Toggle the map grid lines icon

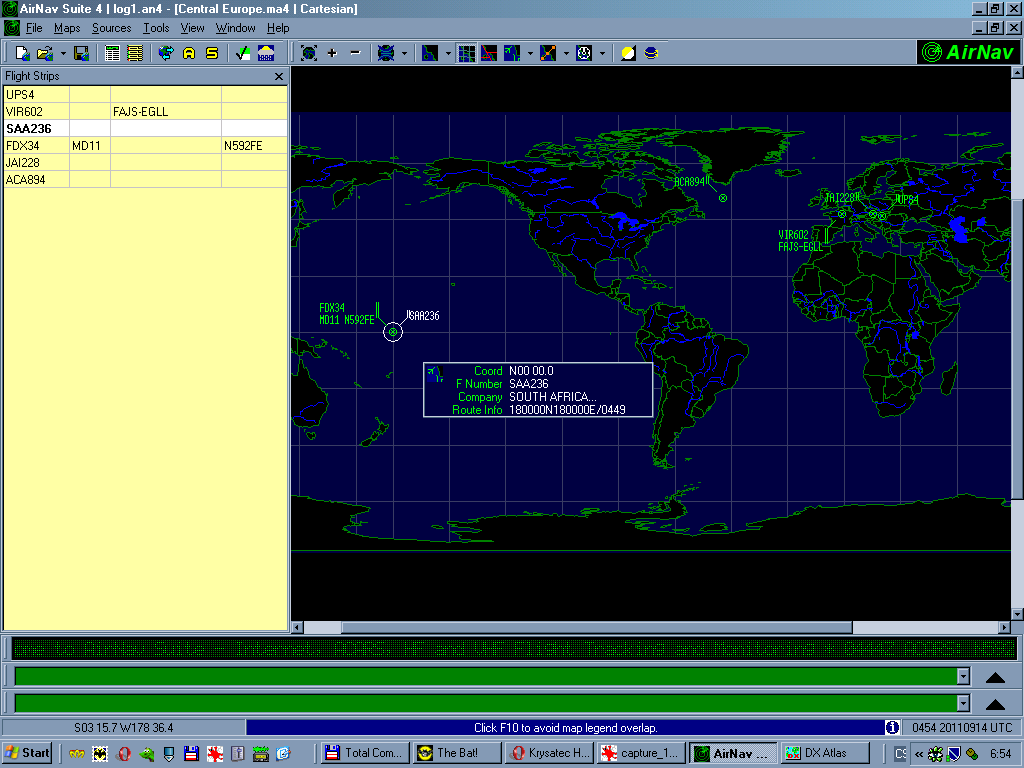(x=466, y=53)
